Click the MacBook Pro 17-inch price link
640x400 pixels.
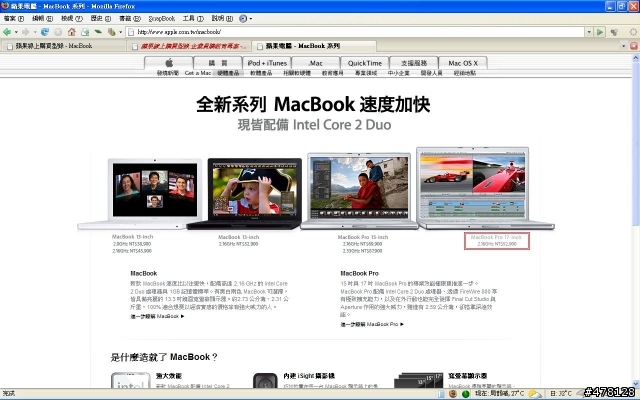(497, 240)
